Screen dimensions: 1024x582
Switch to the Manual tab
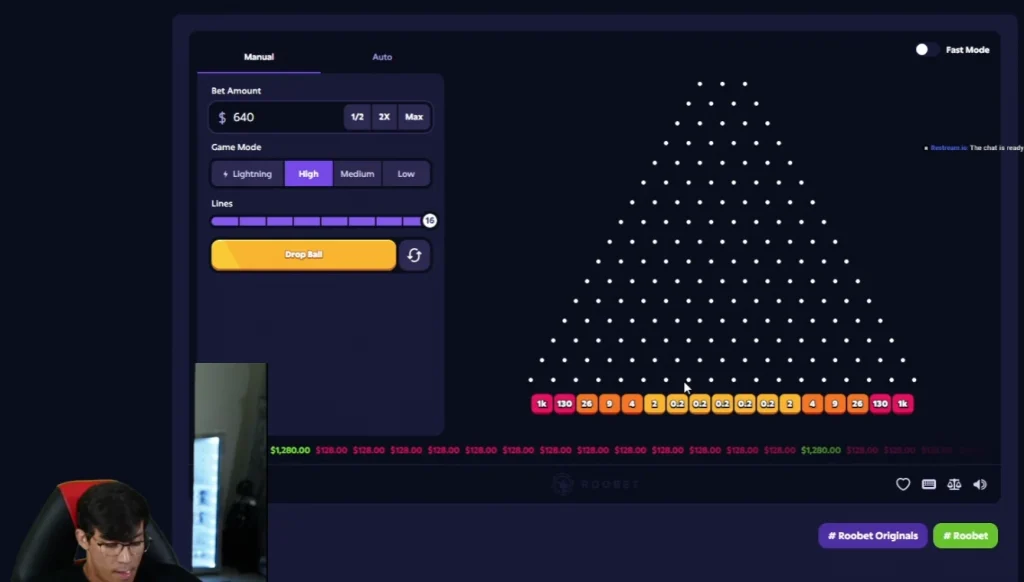(259, 57)
